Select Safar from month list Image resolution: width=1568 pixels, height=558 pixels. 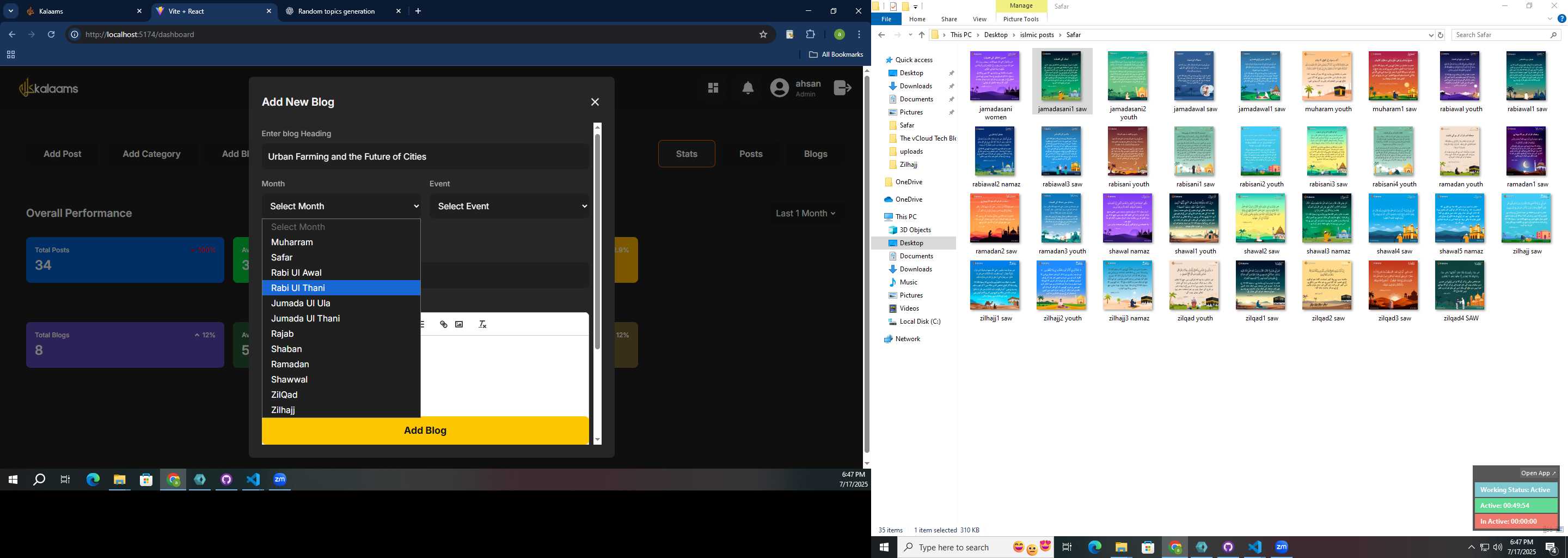[341, 257]
